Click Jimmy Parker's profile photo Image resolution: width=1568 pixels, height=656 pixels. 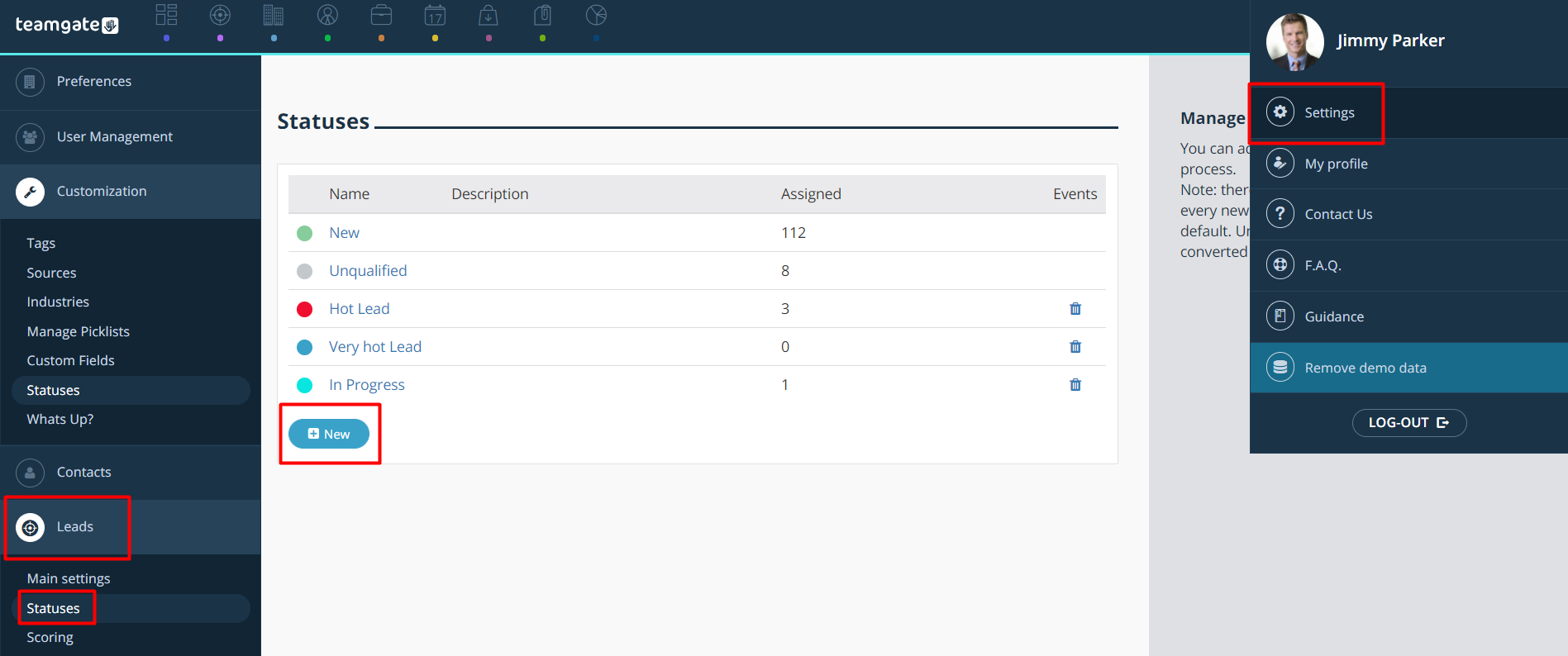pyautogui.click(x=1295, y=42)
